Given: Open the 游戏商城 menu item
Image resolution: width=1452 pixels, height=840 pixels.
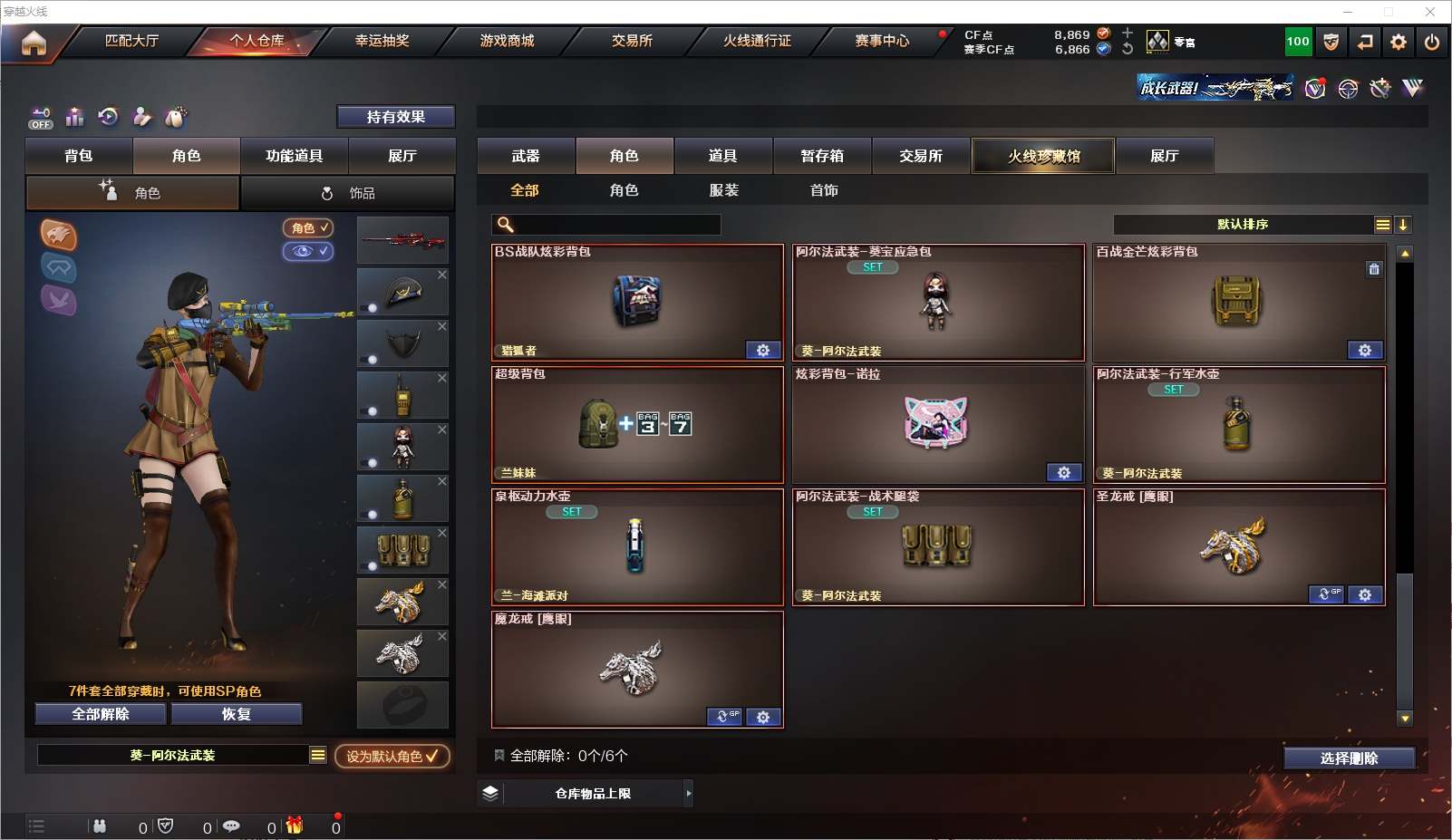Looking at the screenshot, I should [508, 41].
